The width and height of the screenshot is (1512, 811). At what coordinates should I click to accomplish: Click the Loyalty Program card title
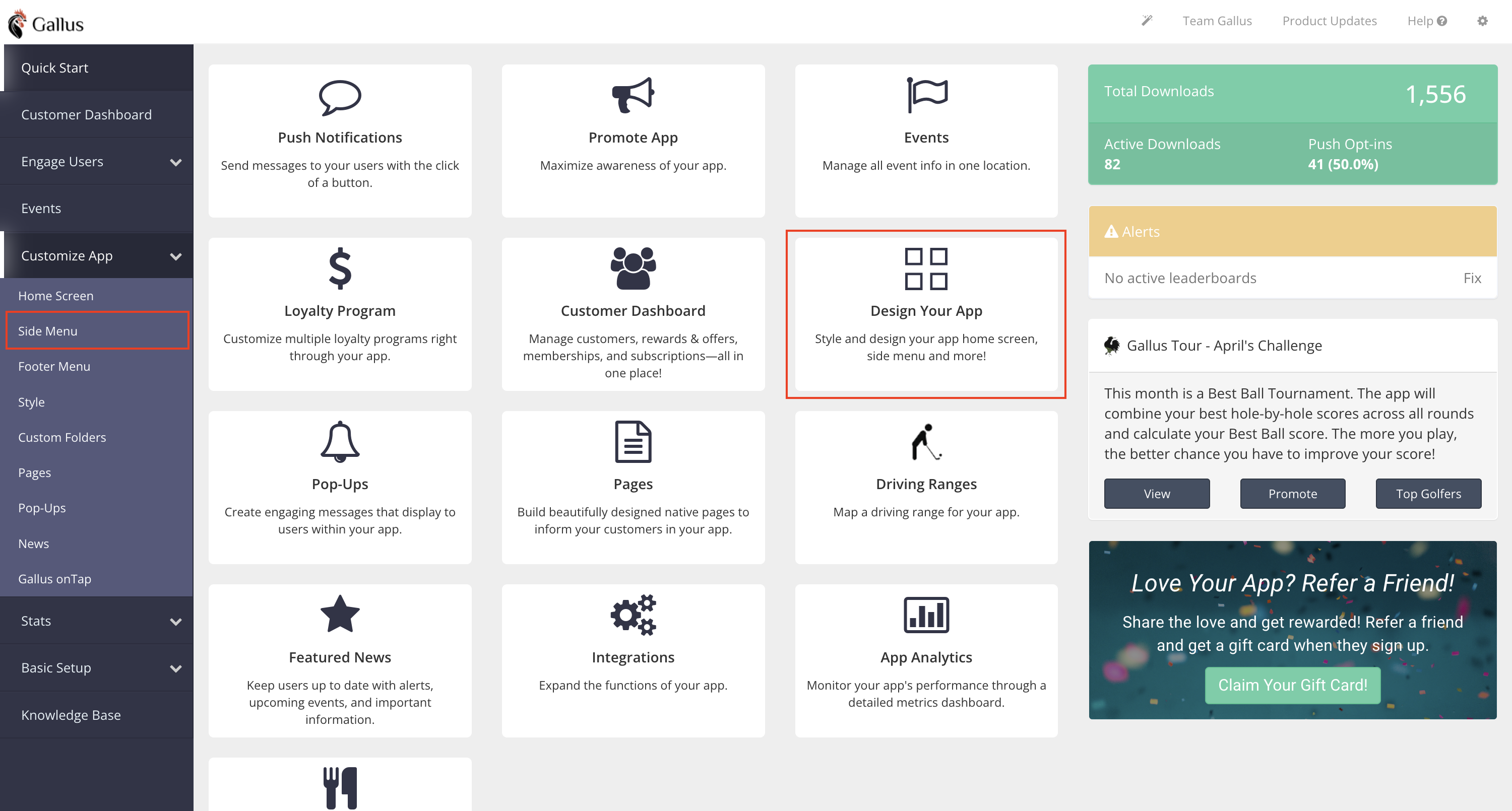(340, 310)
